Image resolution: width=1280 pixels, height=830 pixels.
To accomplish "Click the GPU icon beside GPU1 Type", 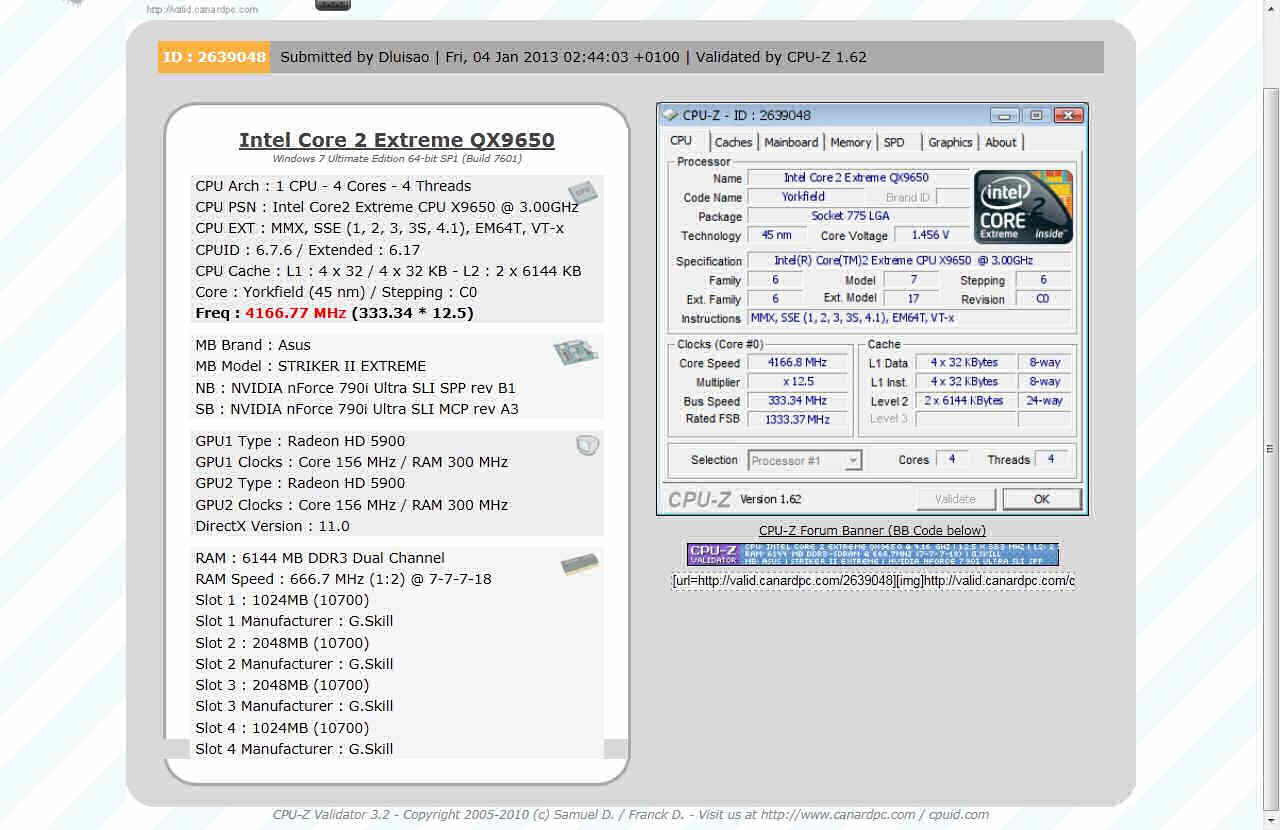I will pos(588,445).
